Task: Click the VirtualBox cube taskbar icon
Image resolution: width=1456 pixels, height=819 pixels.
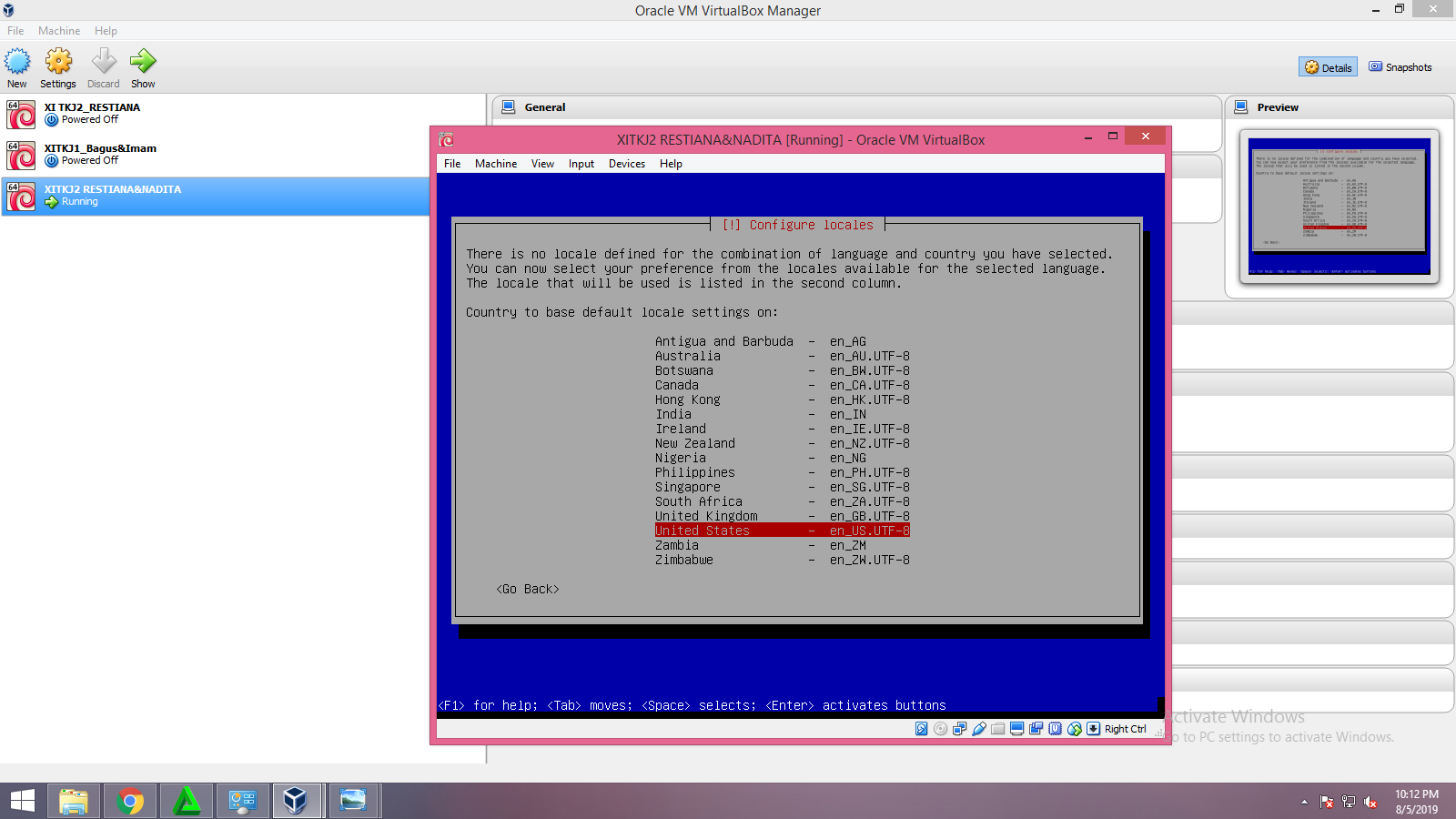Action: click(296, 801)
